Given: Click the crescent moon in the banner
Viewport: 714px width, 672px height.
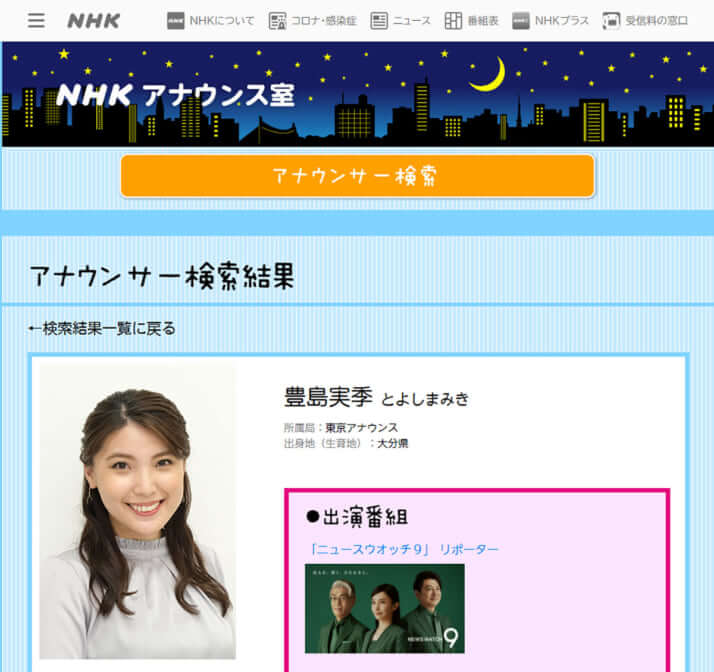Looking at the screenshot, I should (x=489, y=75).
